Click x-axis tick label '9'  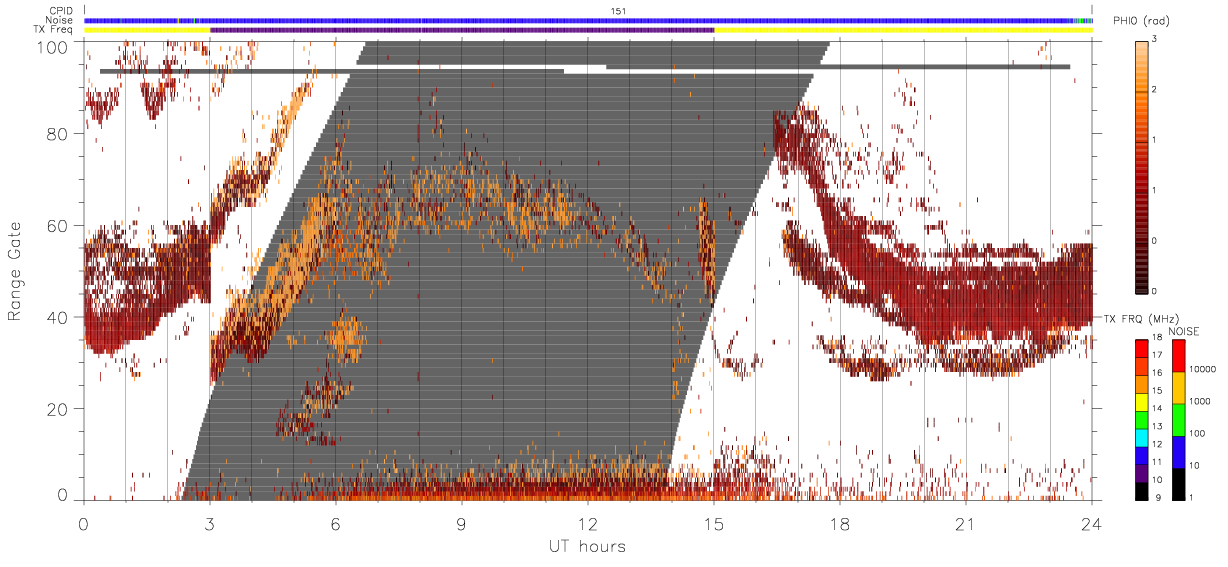point(462,524)
